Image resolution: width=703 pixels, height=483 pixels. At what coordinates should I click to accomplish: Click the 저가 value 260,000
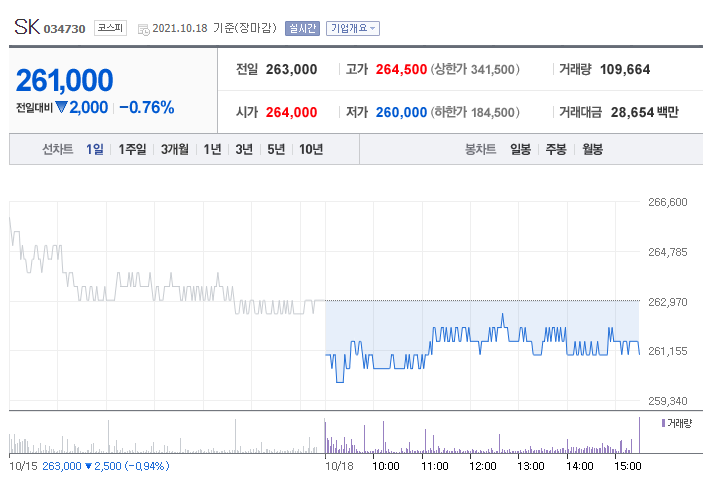click(x=401, y=112)
